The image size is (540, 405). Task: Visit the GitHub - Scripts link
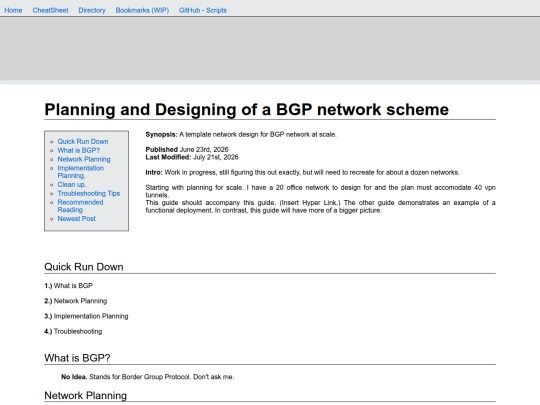pyautogui.click(x=202, y=10)
